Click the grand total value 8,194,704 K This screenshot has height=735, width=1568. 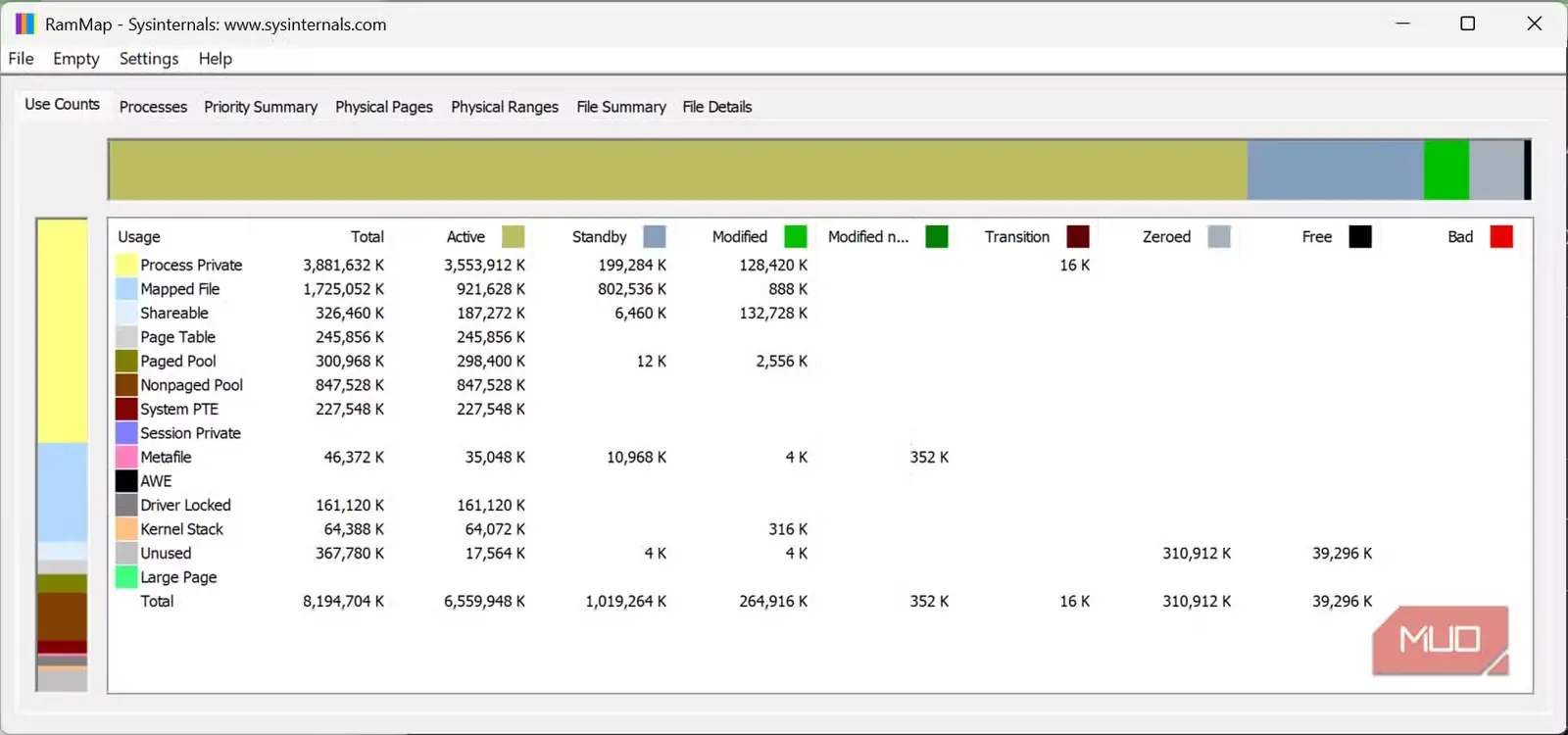pyautogui.click(x=343, y=602)
